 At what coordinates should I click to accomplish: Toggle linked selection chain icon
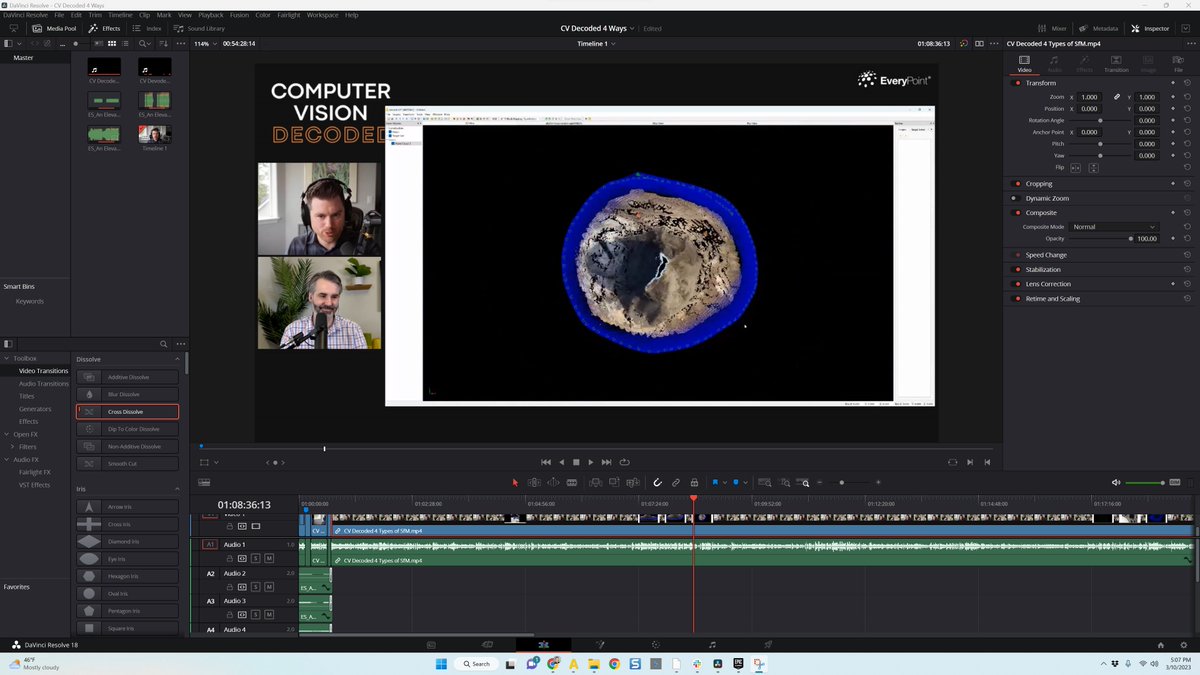[x=676, y=482]
